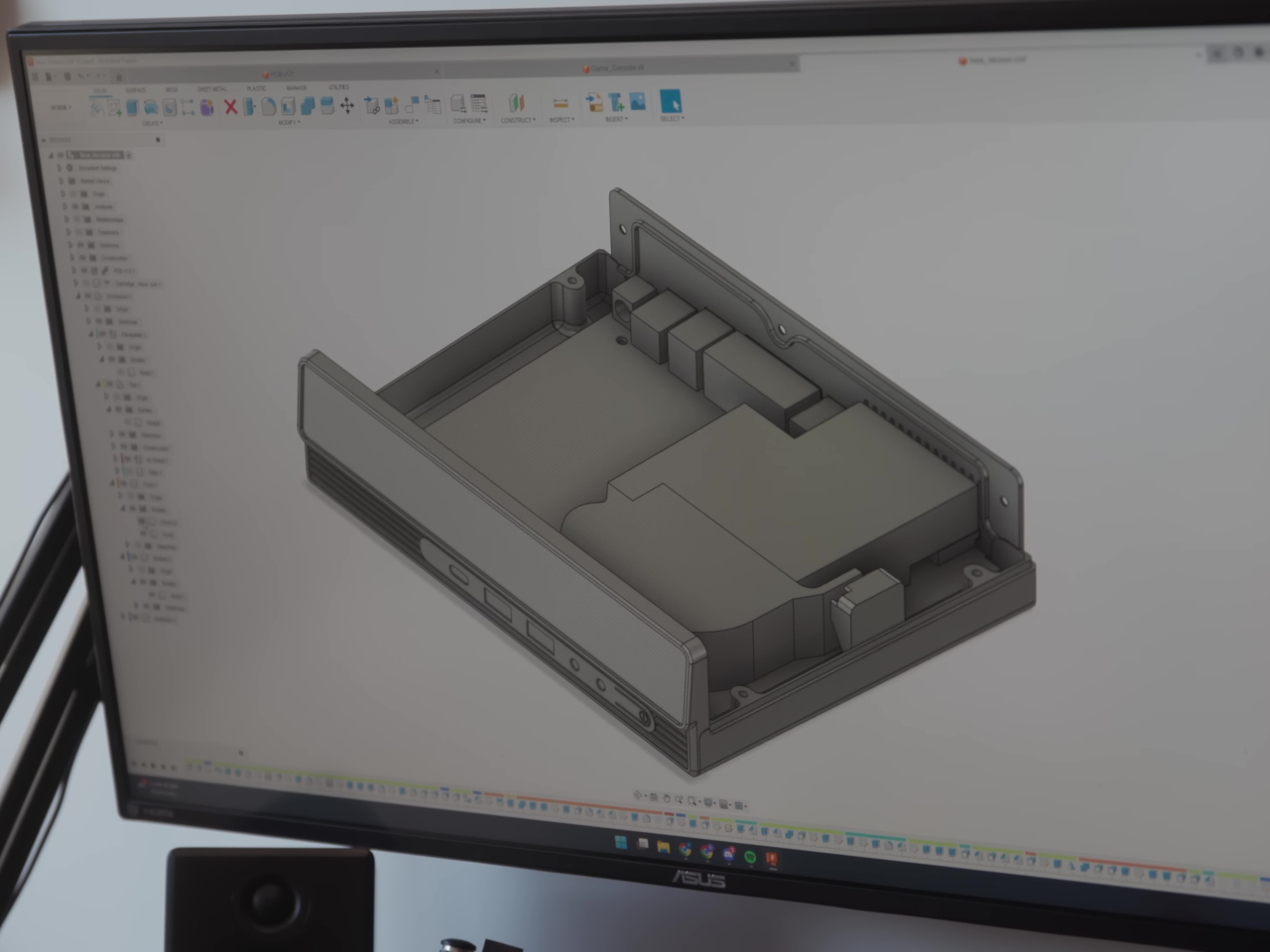
Task: Click the Joint tool in Assemble
Action: 373,105
